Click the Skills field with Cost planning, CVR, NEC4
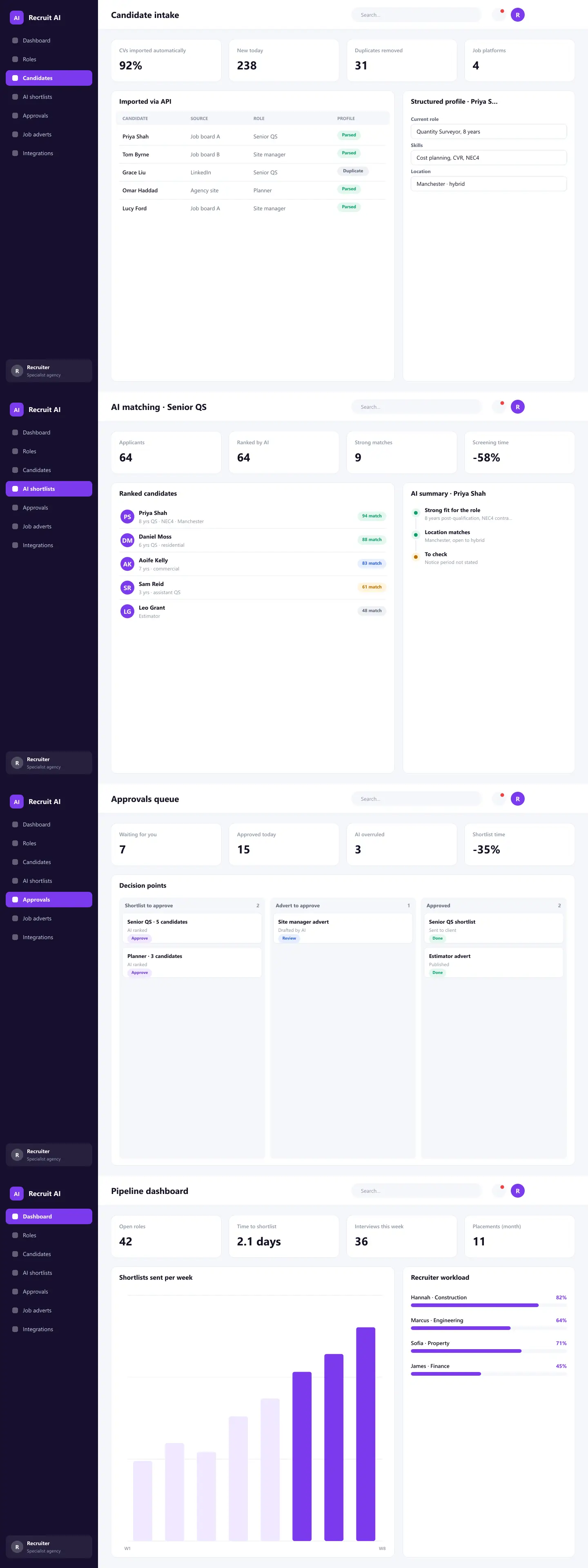The height and width of the screenshot is (1568, 588). (x=489, y=158)
